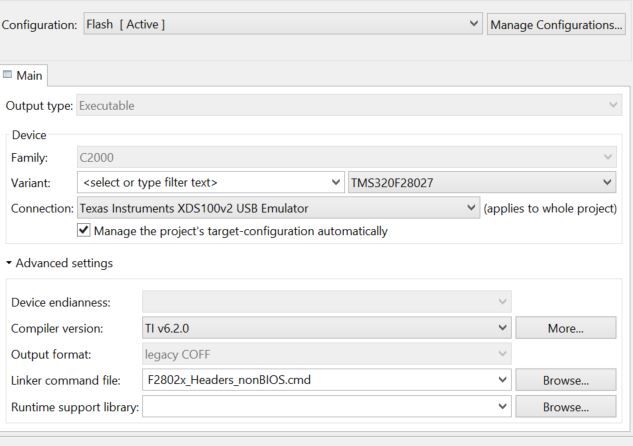Viewport: 633px width, 446px height.
Task: Open the Compiler version TI v6.2.0 dropdown
Action: point(327,328)
